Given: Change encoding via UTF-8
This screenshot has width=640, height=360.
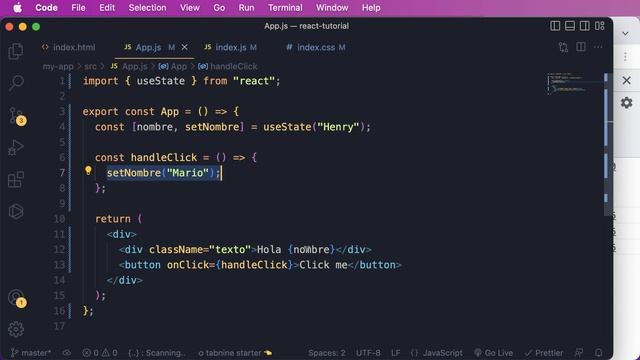Looking at the screenshot, I should coord(368,353).
